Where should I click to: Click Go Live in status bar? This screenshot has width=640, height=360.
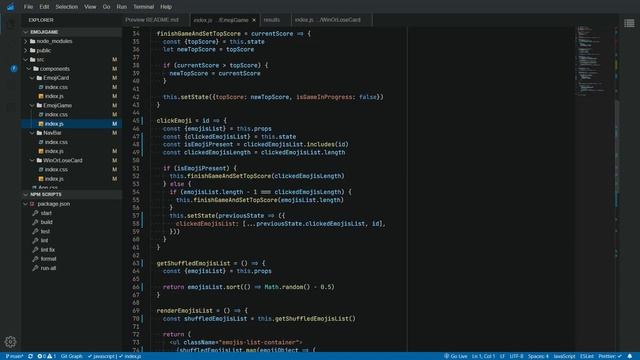(456, 356)
